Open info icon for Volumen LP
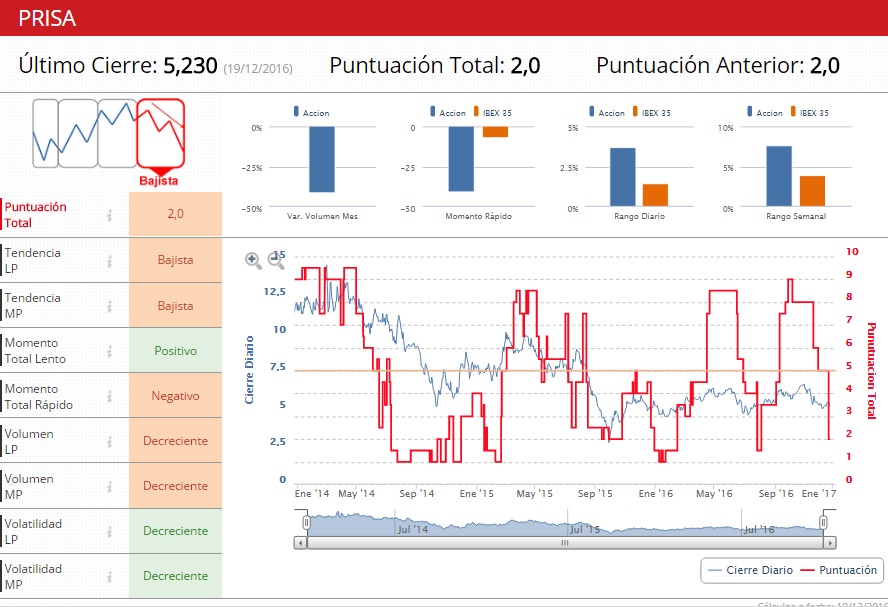 coord(109,442)
